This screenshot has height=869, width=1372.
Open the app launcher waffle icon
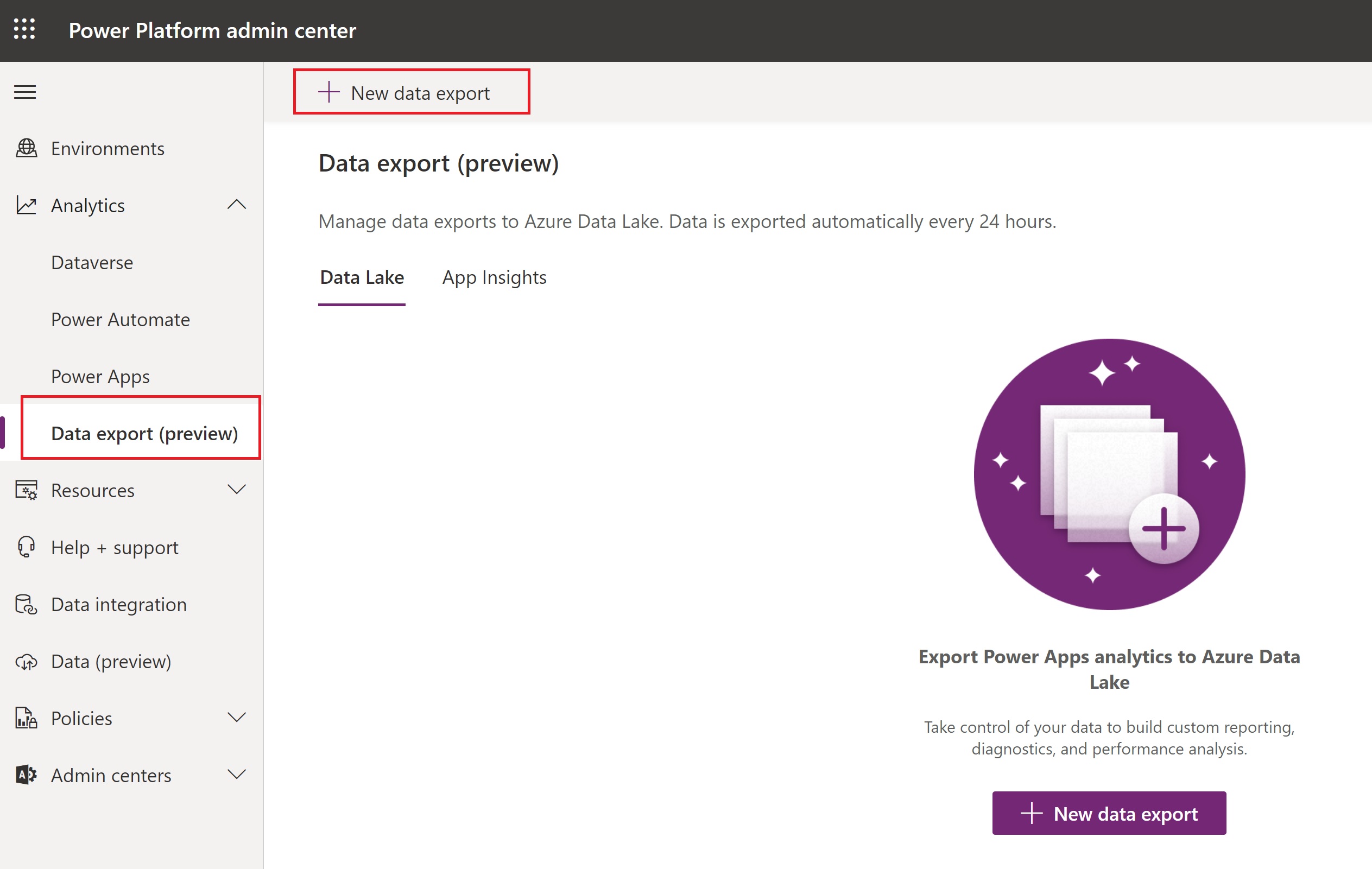click(x=24, y=29)
